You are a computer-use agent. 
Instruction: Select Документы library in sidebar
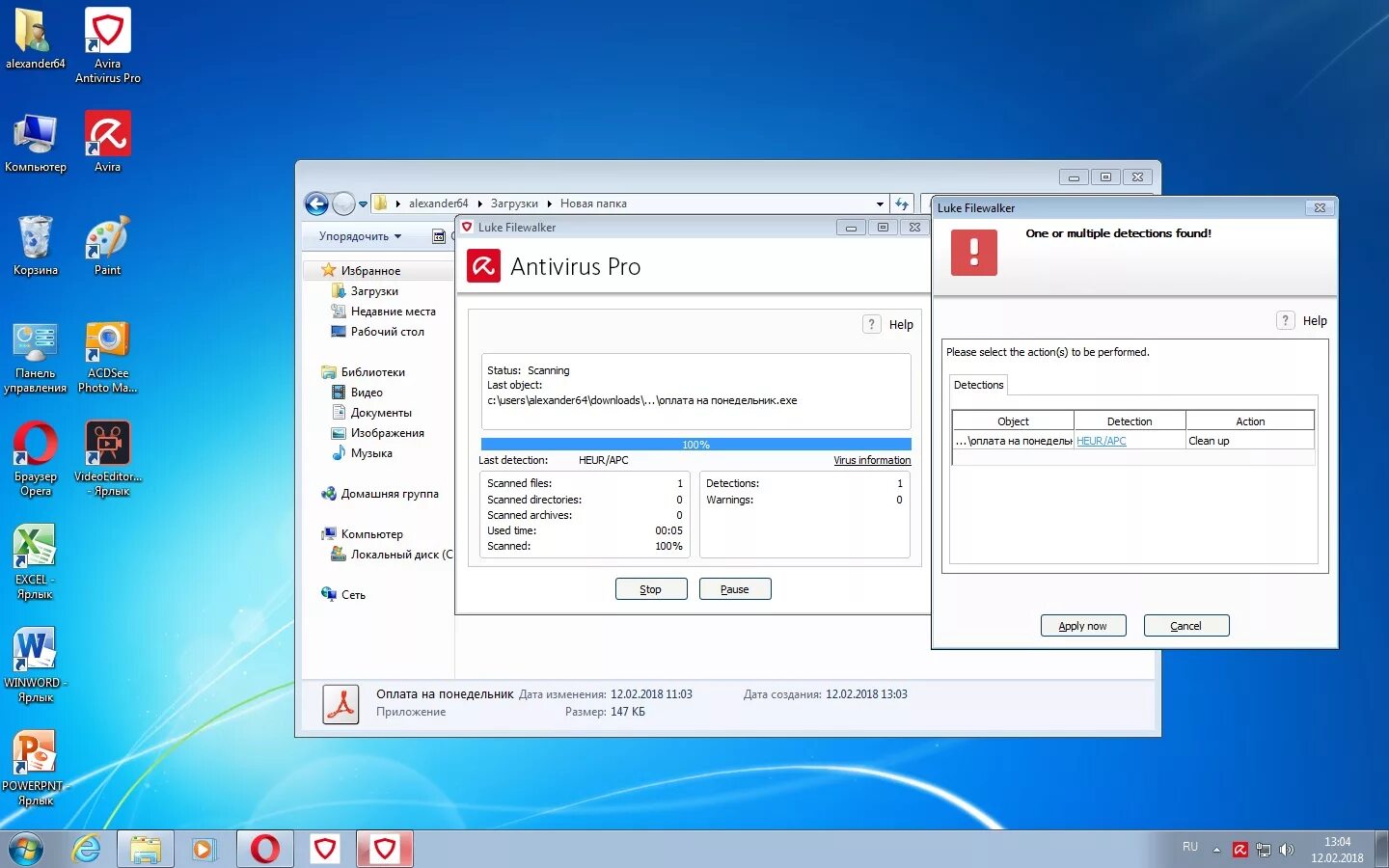[381, 413]
